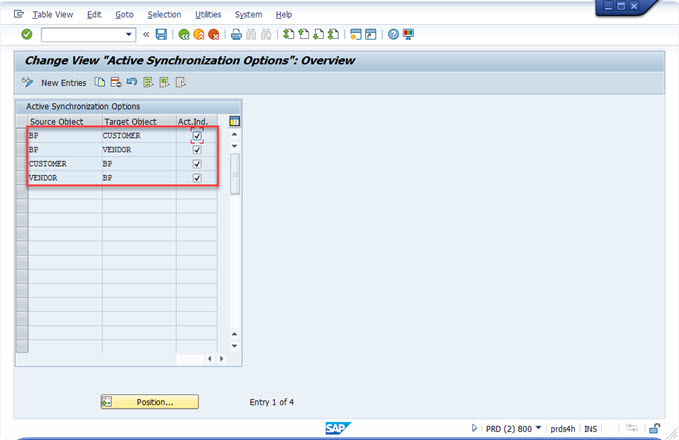679x440 pixels.
Task: Click the green Back icon
Action: pyautogui.click(x=184, y=35)
